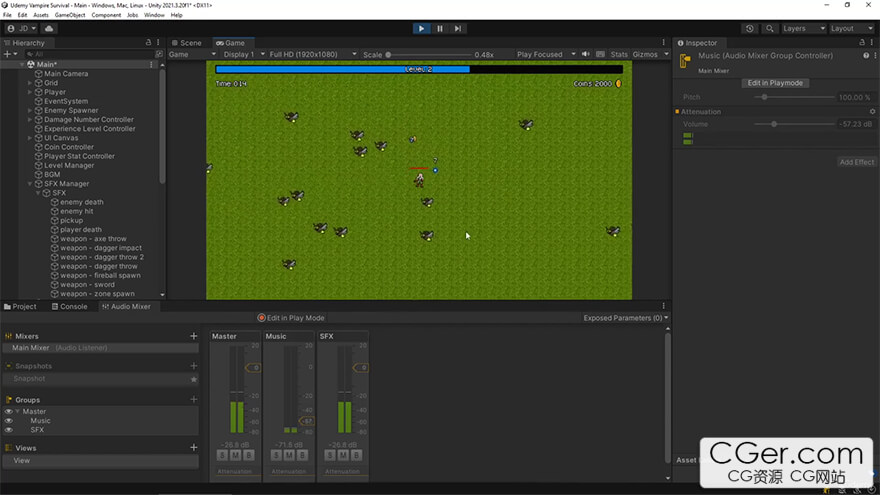Click keyboard shortcuts icon in Game toolbar

pyautogui.click(x=600, y=54)
